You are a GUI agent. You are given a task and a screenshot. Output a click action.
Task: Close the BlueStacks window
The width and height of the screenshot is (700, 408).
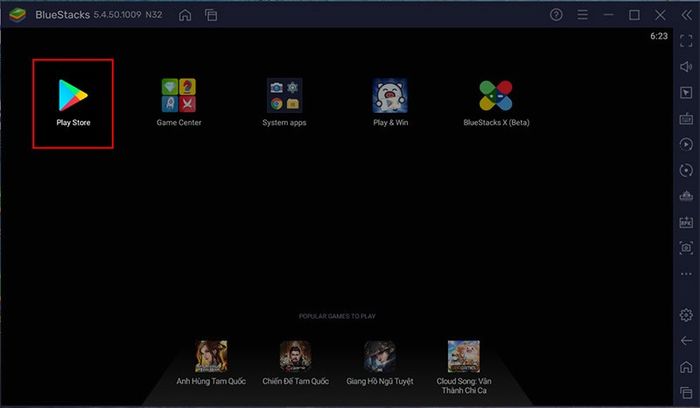click(x=660, y=15)
